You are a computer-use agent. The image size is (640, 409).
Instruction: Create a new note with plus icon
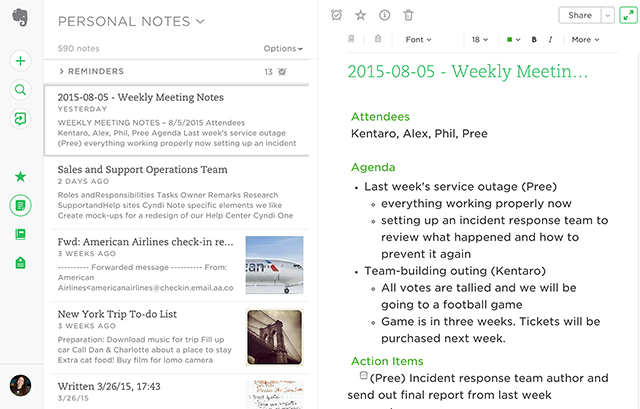(x=20, y=61)
